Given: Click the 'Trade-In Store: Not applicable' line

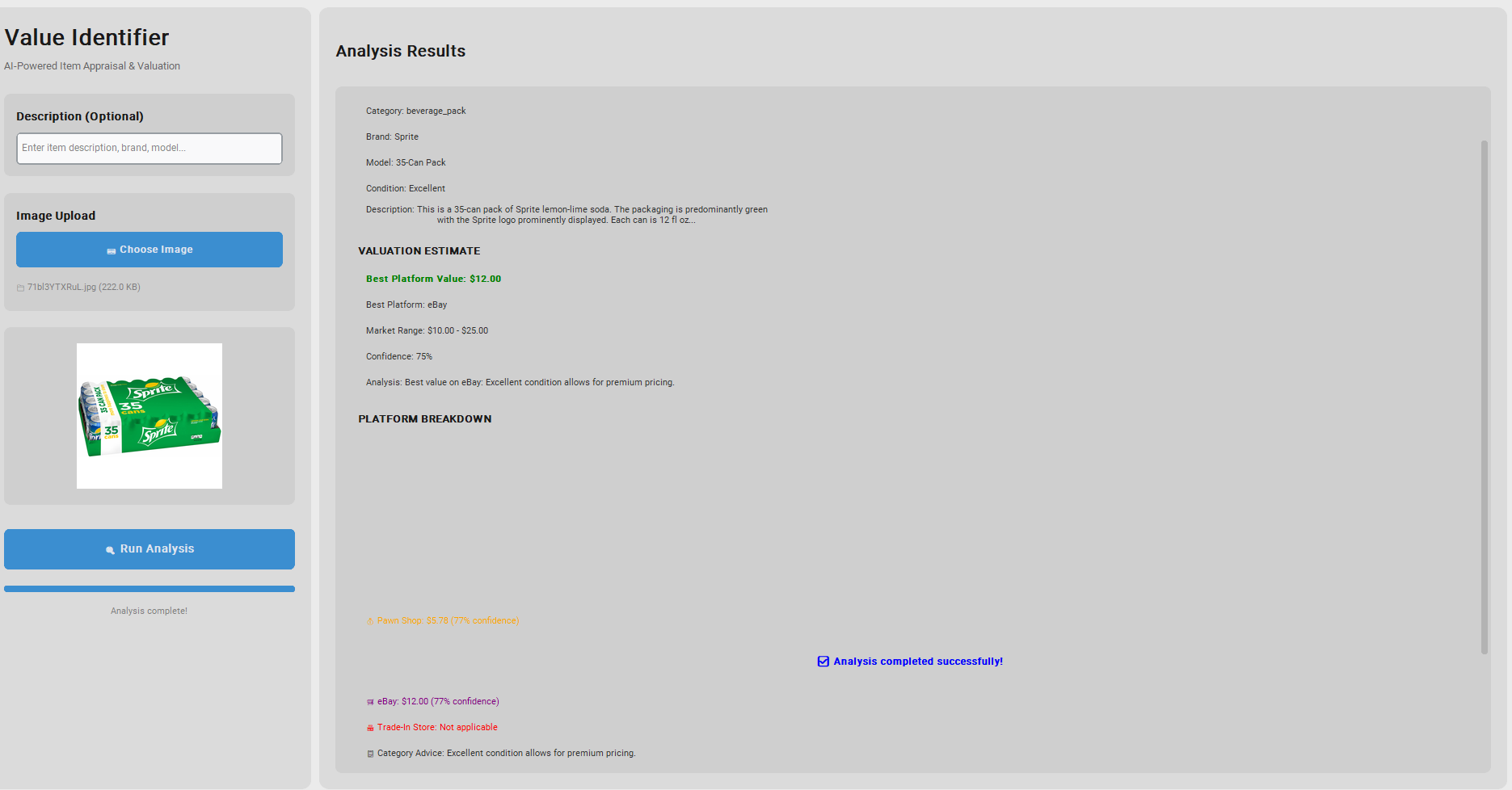Looking at the screenshot, I should 437,727.
